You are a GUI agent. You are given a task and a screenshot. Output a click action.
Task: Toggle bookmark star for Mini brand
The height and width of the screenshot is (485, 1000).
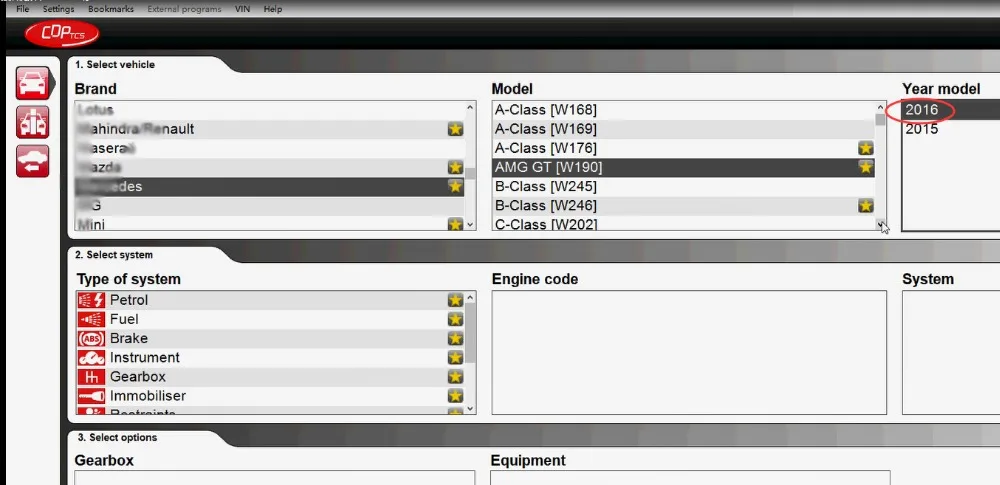point(455,224)
